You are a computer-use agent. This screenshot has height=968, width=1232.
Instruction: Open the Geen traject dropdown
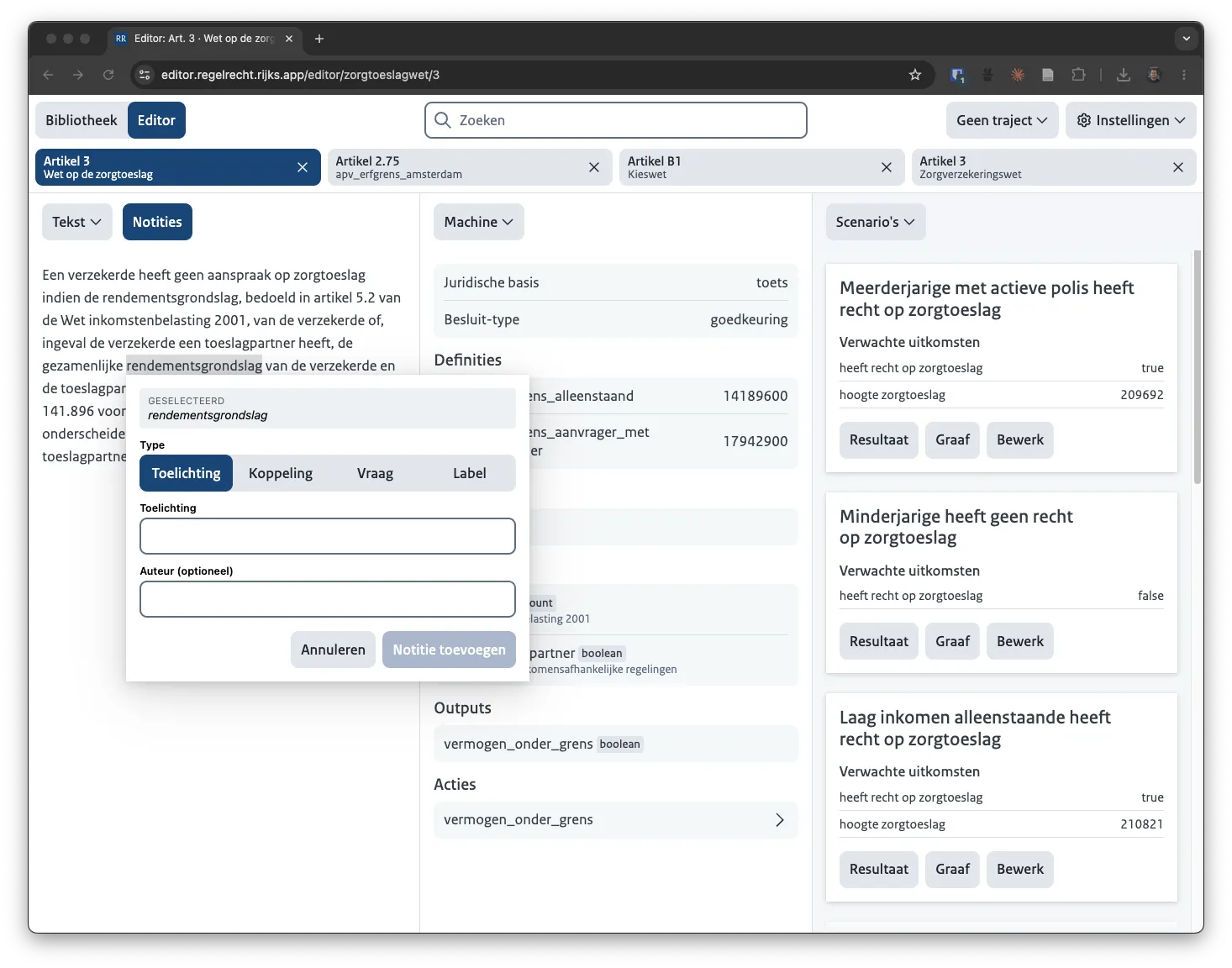1002,120
